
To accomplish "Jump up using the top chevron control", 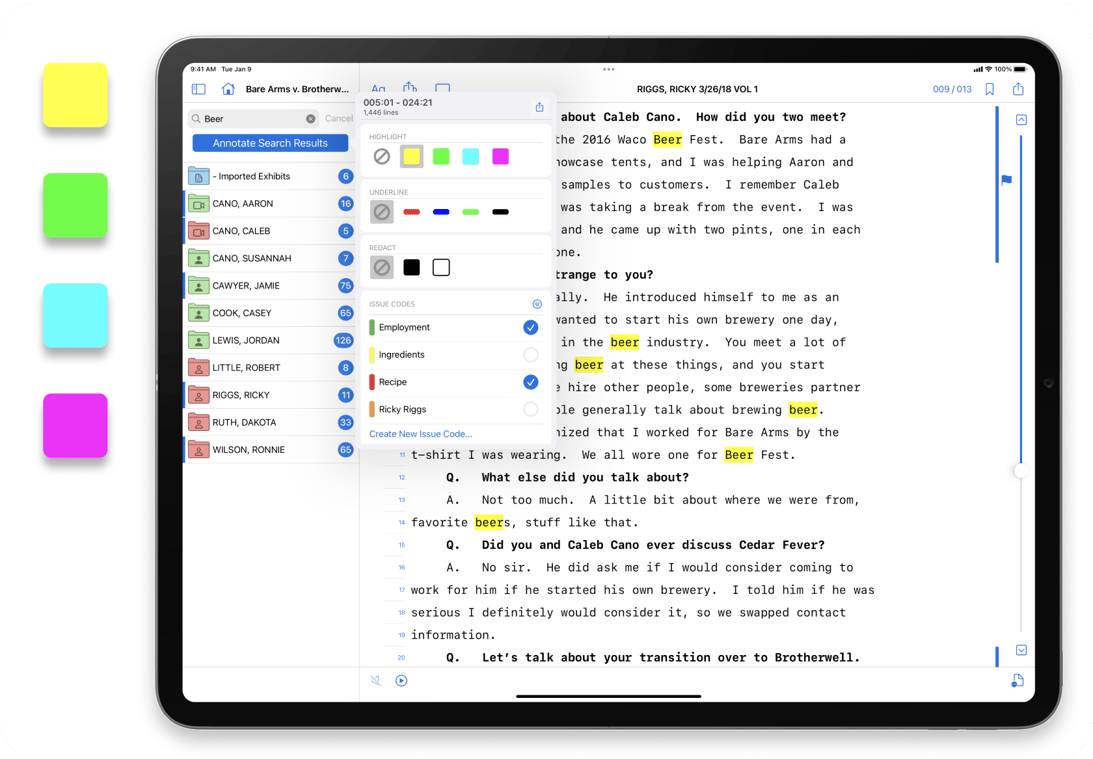I will 1021,119.
